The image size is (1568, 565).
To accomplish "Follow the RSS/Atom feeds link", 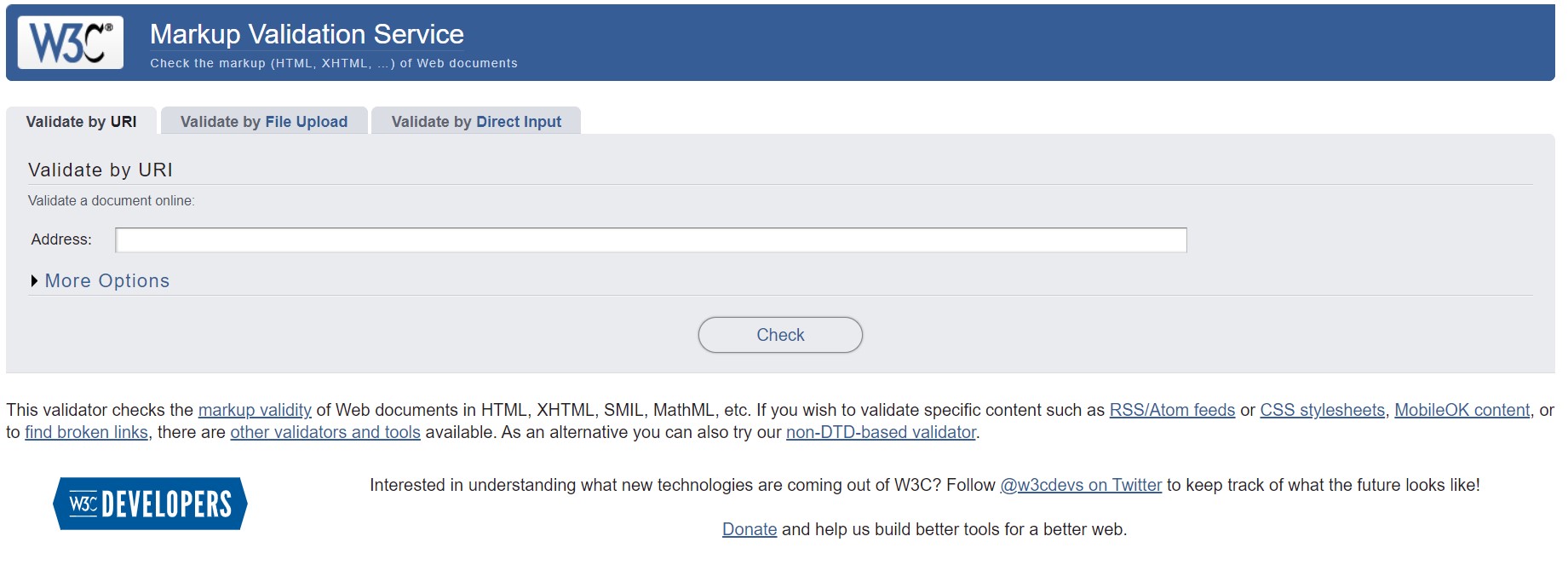I will (x=1172, y=410).
